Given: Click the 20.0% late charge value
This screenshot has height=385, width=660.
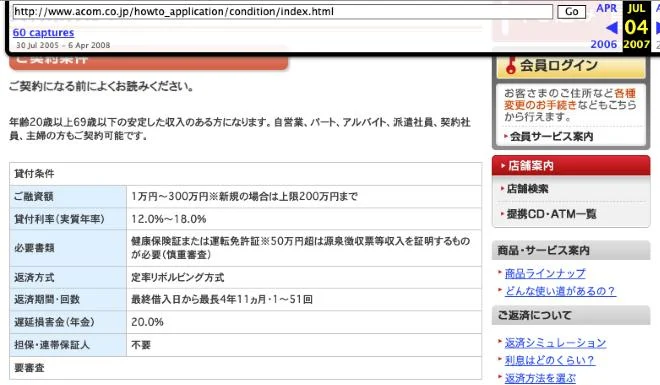Looking at the screenshot, I should click(147, 322).
